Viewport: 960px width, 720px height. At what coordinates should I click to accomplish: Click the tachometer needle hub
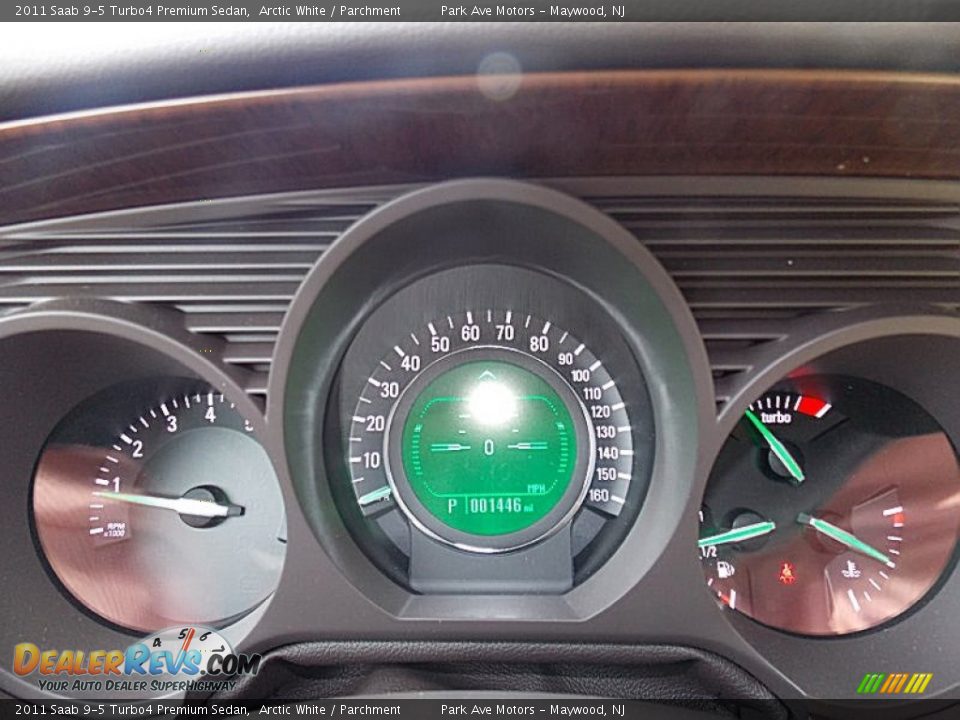coord(205,506)
